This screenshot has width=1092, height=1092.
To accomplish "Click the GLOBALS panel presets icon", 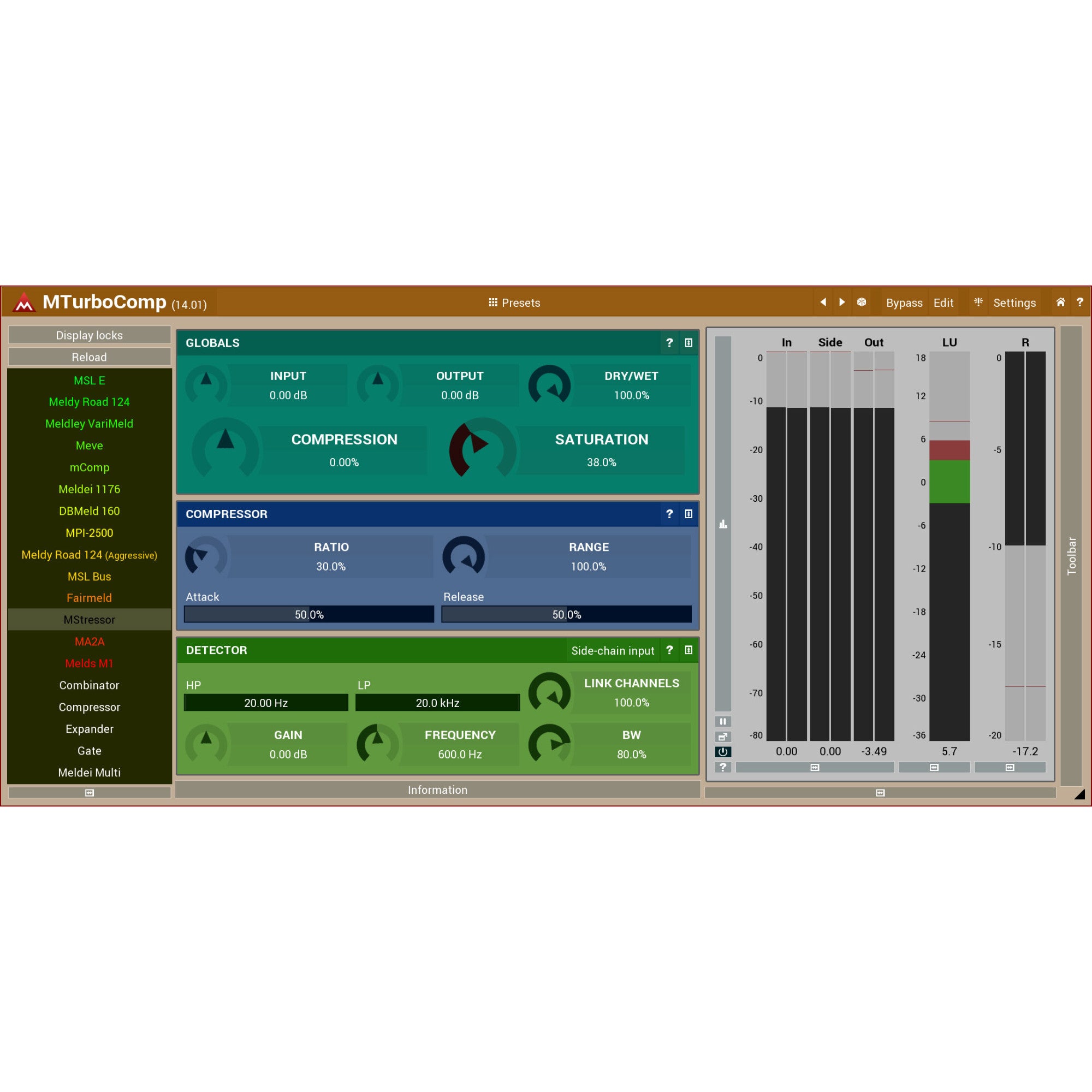I will click(x=689, y=343).
